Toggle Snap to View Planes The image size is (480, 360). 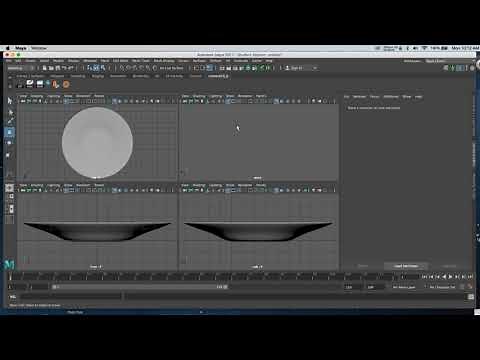coord(147,68)
